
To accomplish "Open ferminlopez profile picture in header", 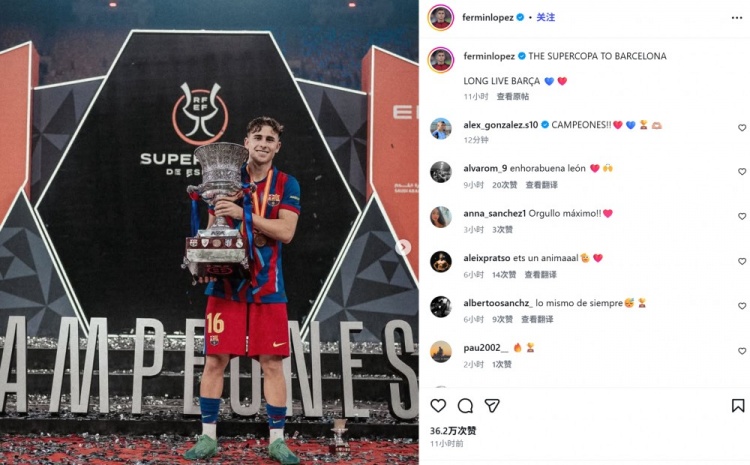I will (441, 18).
